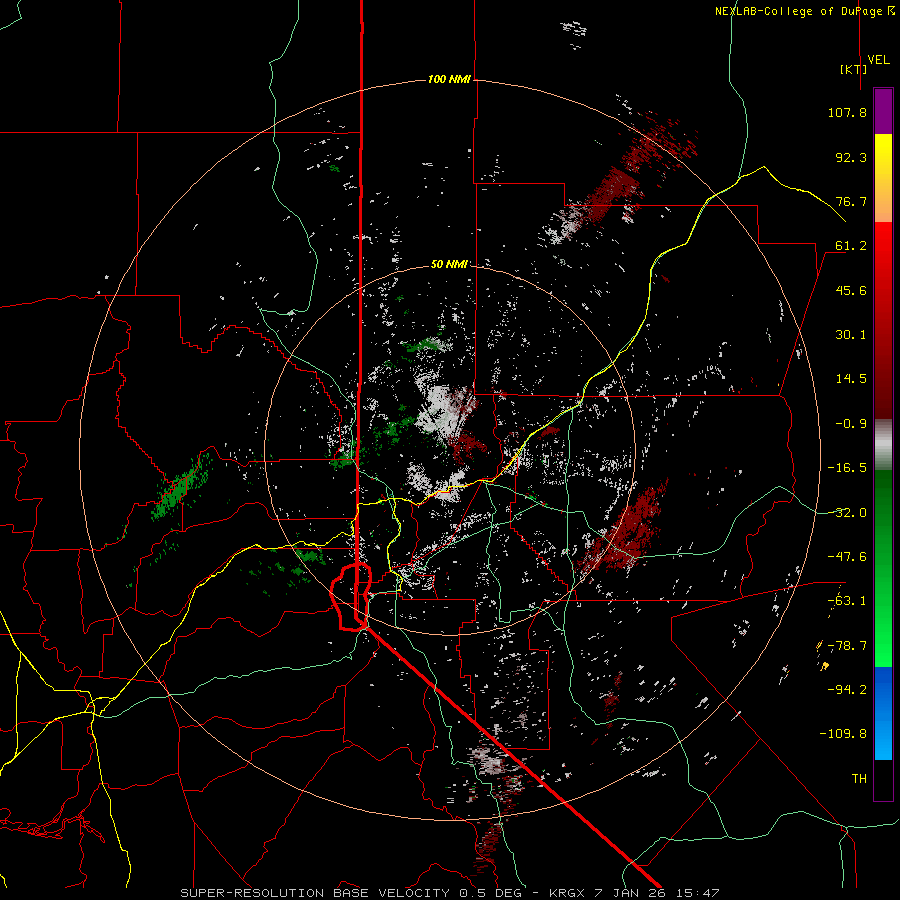Pick the green segment of the velocity scale
900x900 pixels.
(x=883, y=568)
